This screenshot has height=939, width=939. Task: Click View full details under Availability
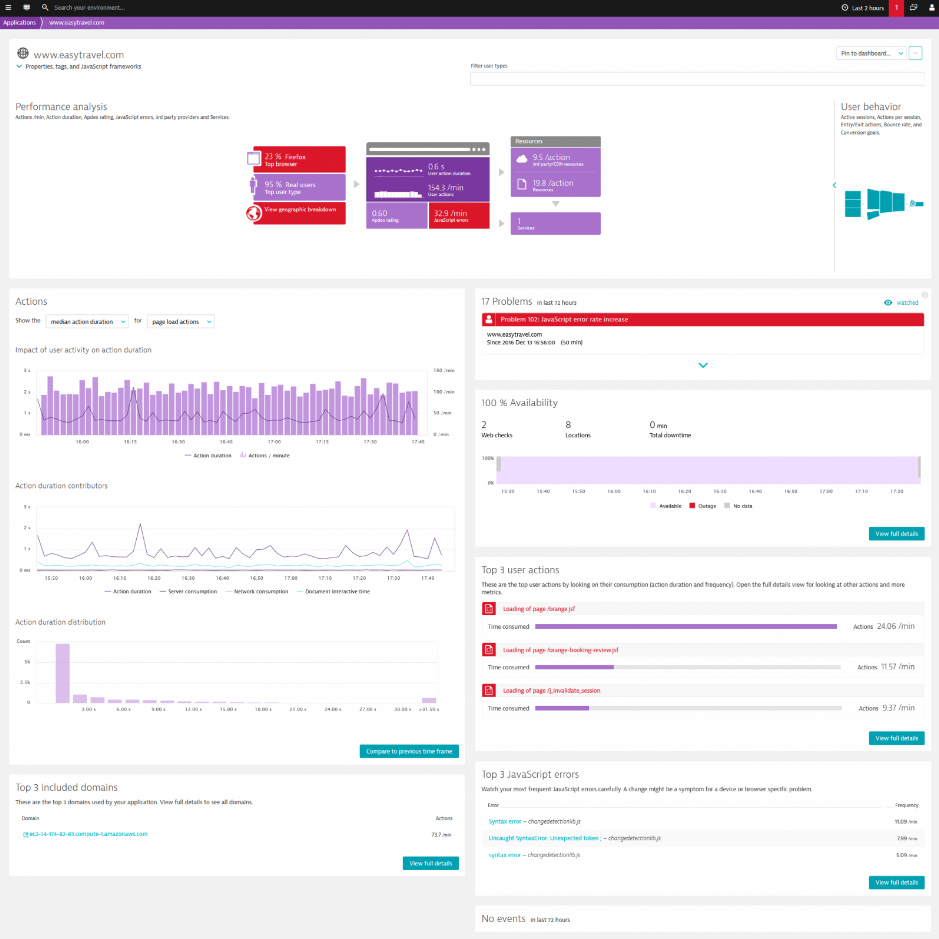coord(896,534)
